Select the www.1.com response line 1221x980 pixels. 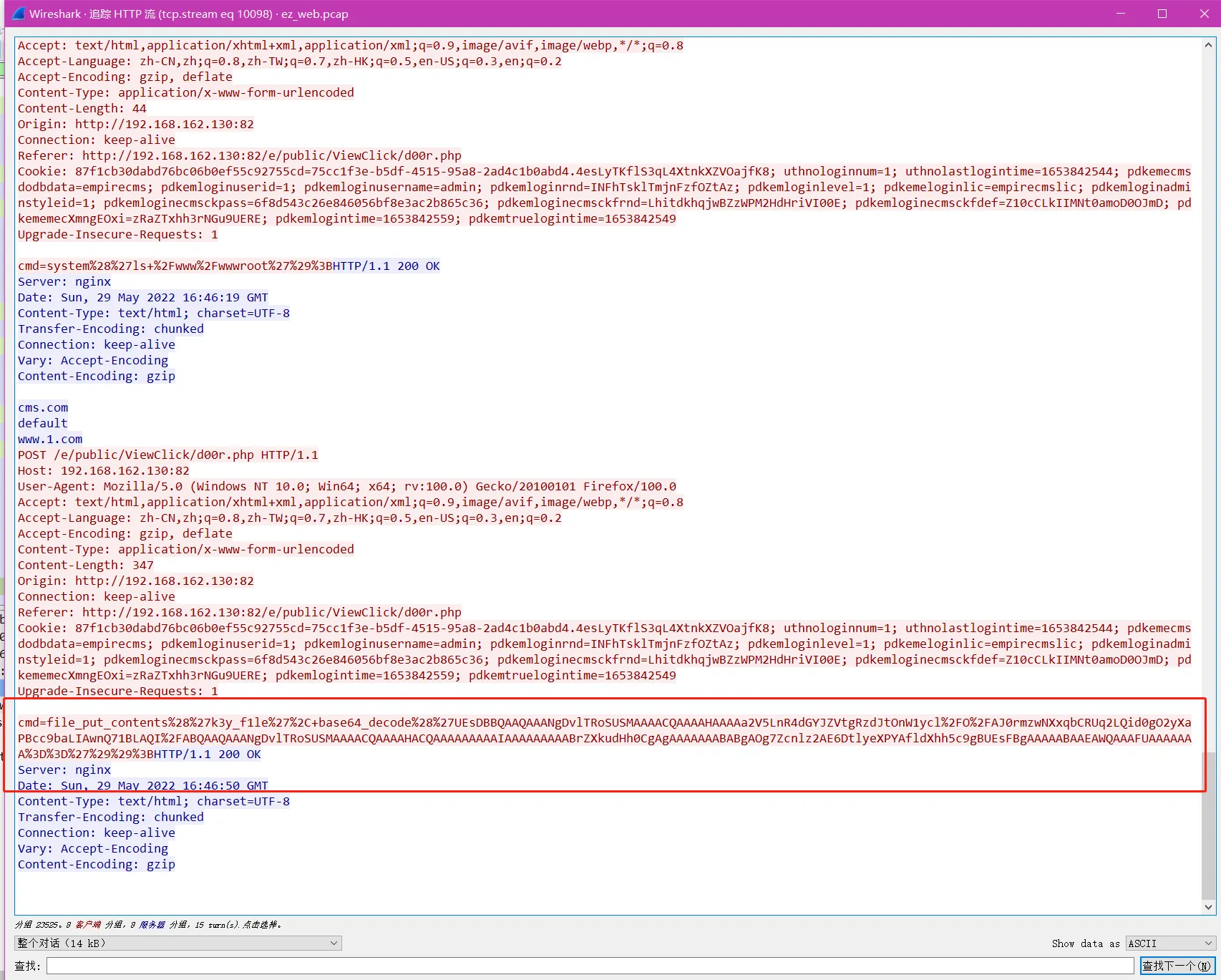point(50,439)
